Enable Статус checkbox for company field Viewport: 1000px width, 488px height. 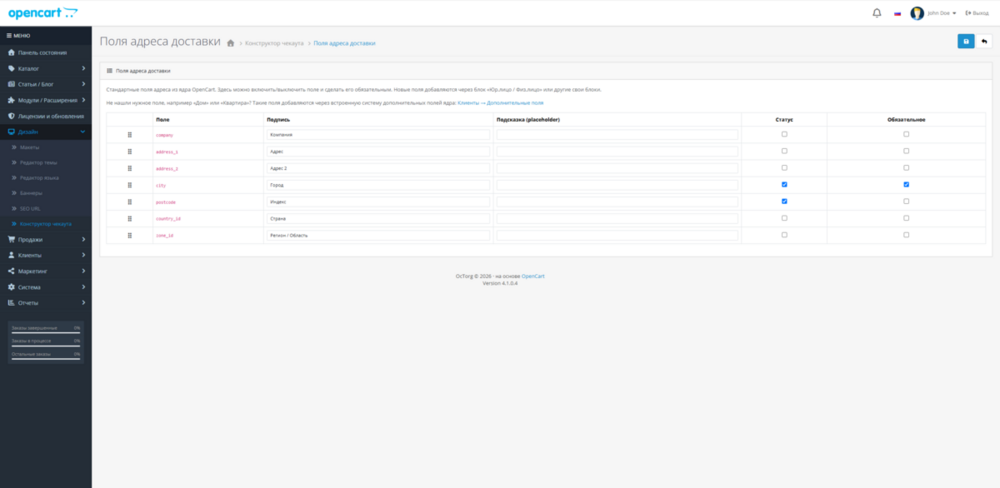coord(784,134)
